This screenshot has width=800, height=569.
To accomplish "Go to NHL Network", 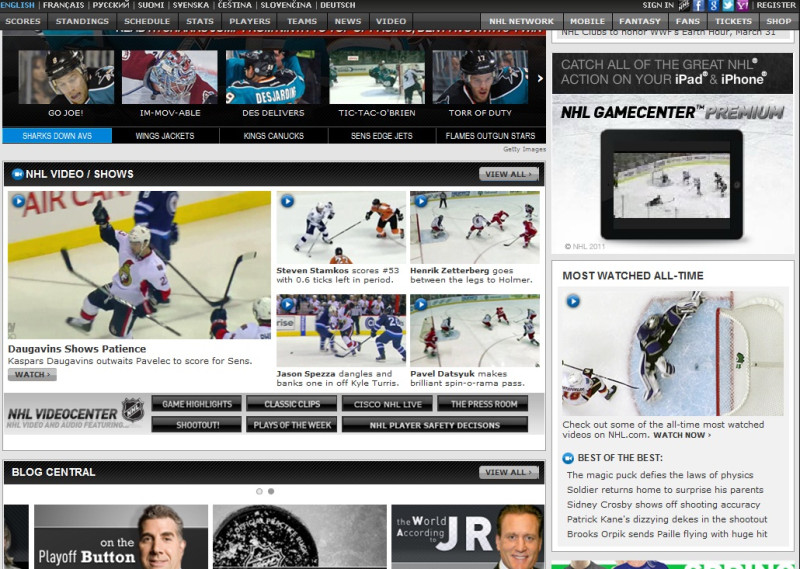I will point(521,21).
